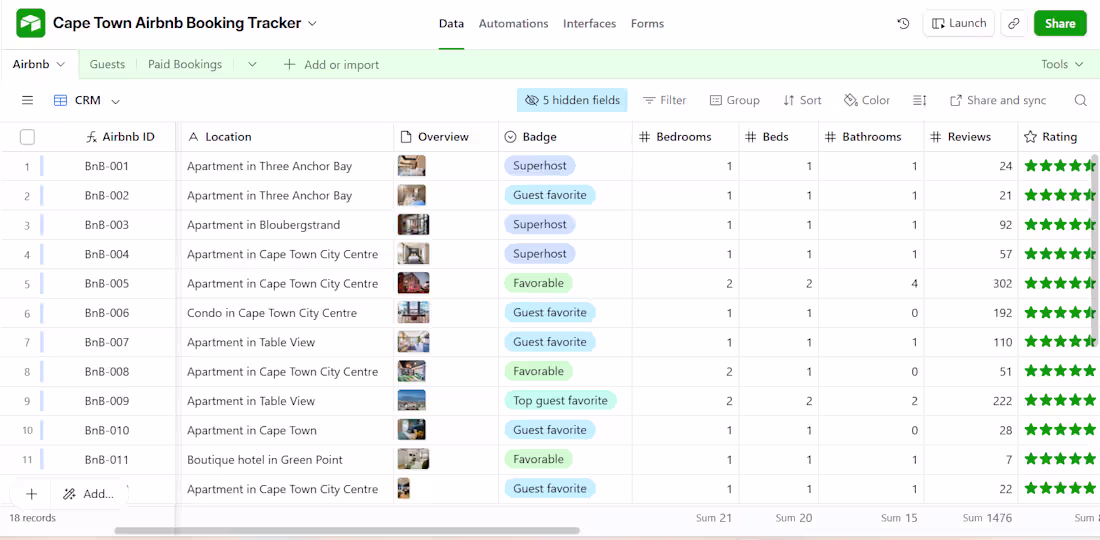Click the Add with AI button
This screenshot has height=540, width=1100.
88,494
